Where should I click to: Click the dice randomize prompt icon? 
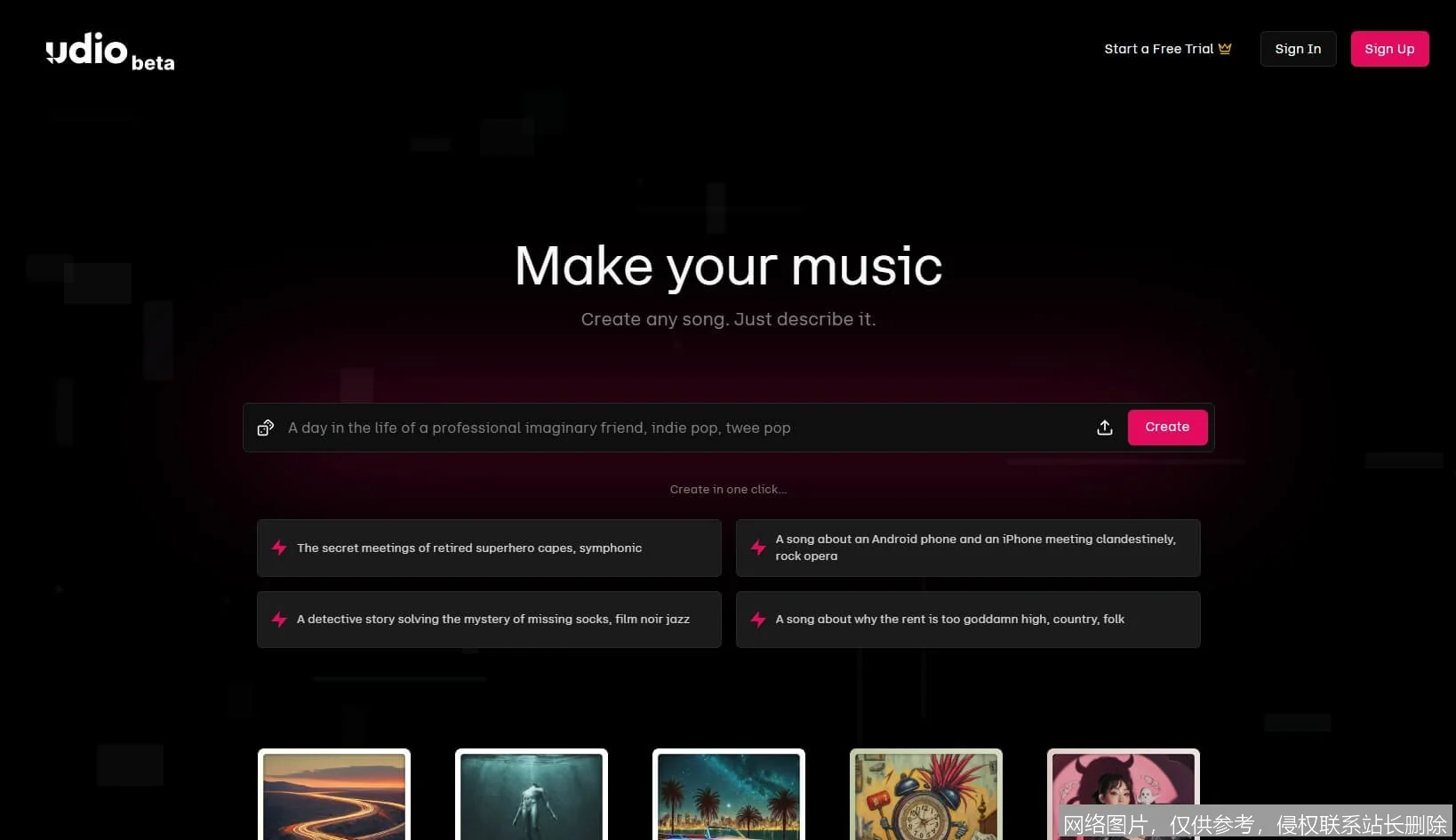tap(265, 428)
